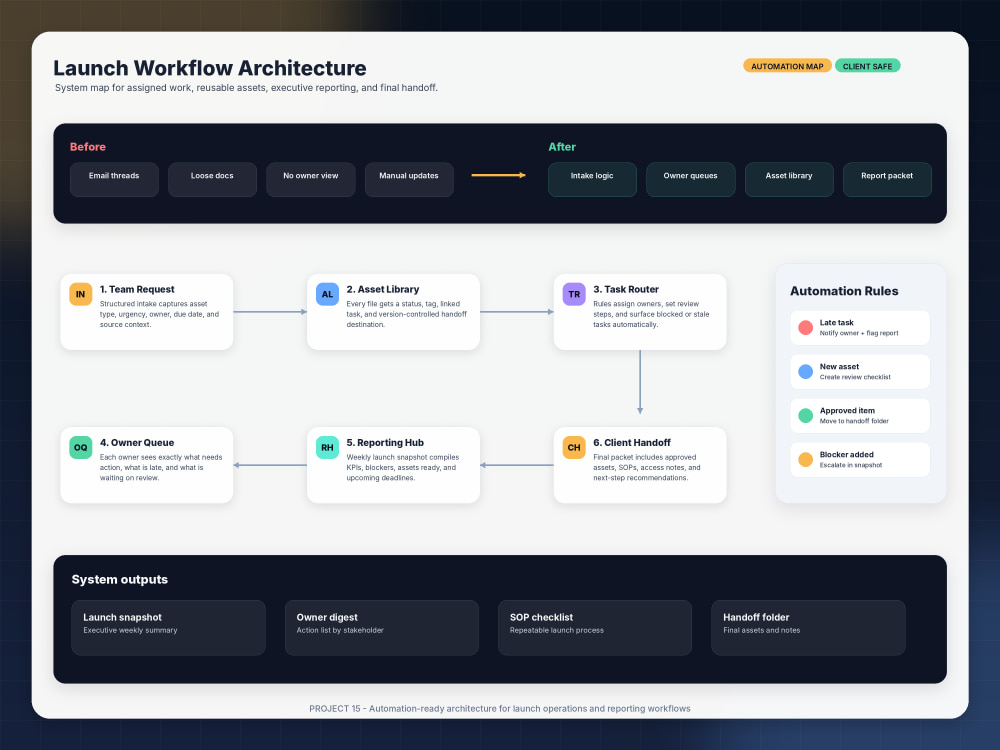Click the red Before label
Screen dimensions: 1000x750
88,147
